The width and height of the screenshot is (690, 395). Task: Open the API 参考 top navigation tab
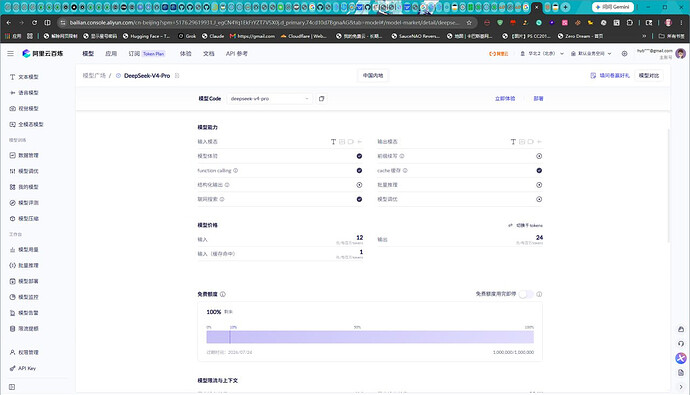237,54
